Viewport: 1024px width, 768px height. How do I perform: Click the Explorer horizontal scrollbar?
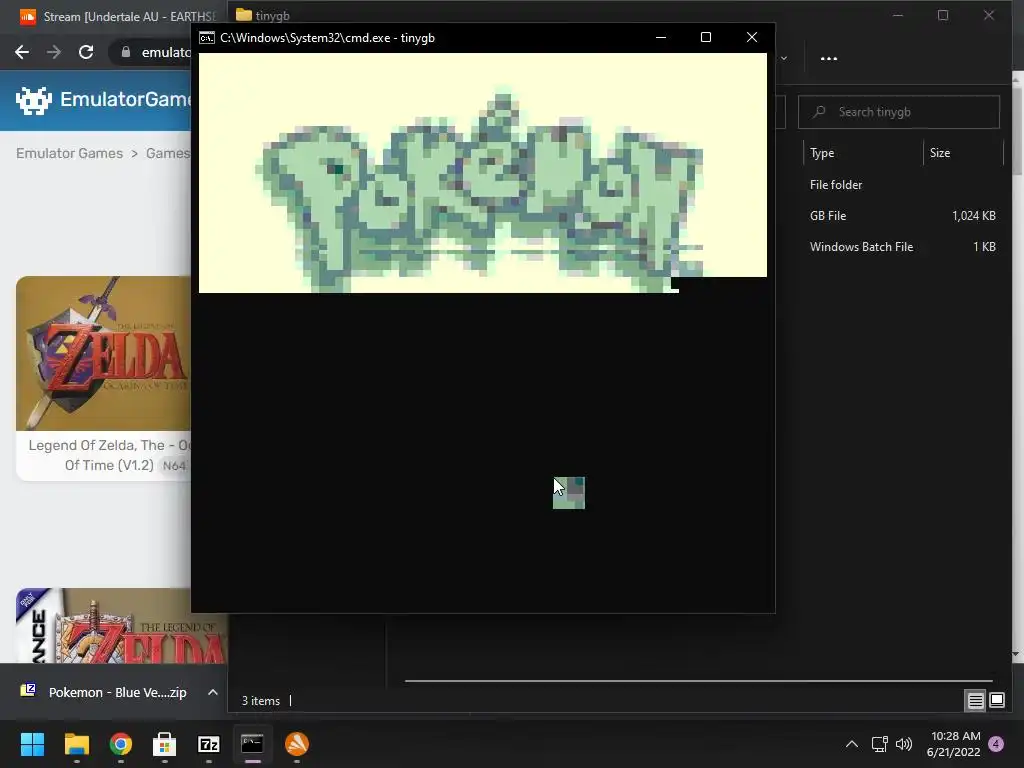coord(699,680)
